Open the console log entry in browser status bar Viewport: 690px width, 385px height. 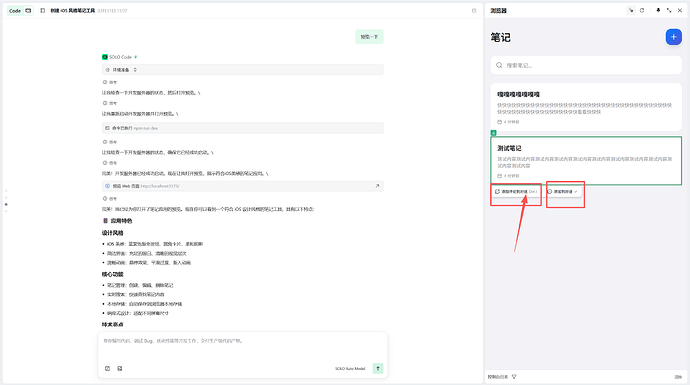tap(498, 377)
